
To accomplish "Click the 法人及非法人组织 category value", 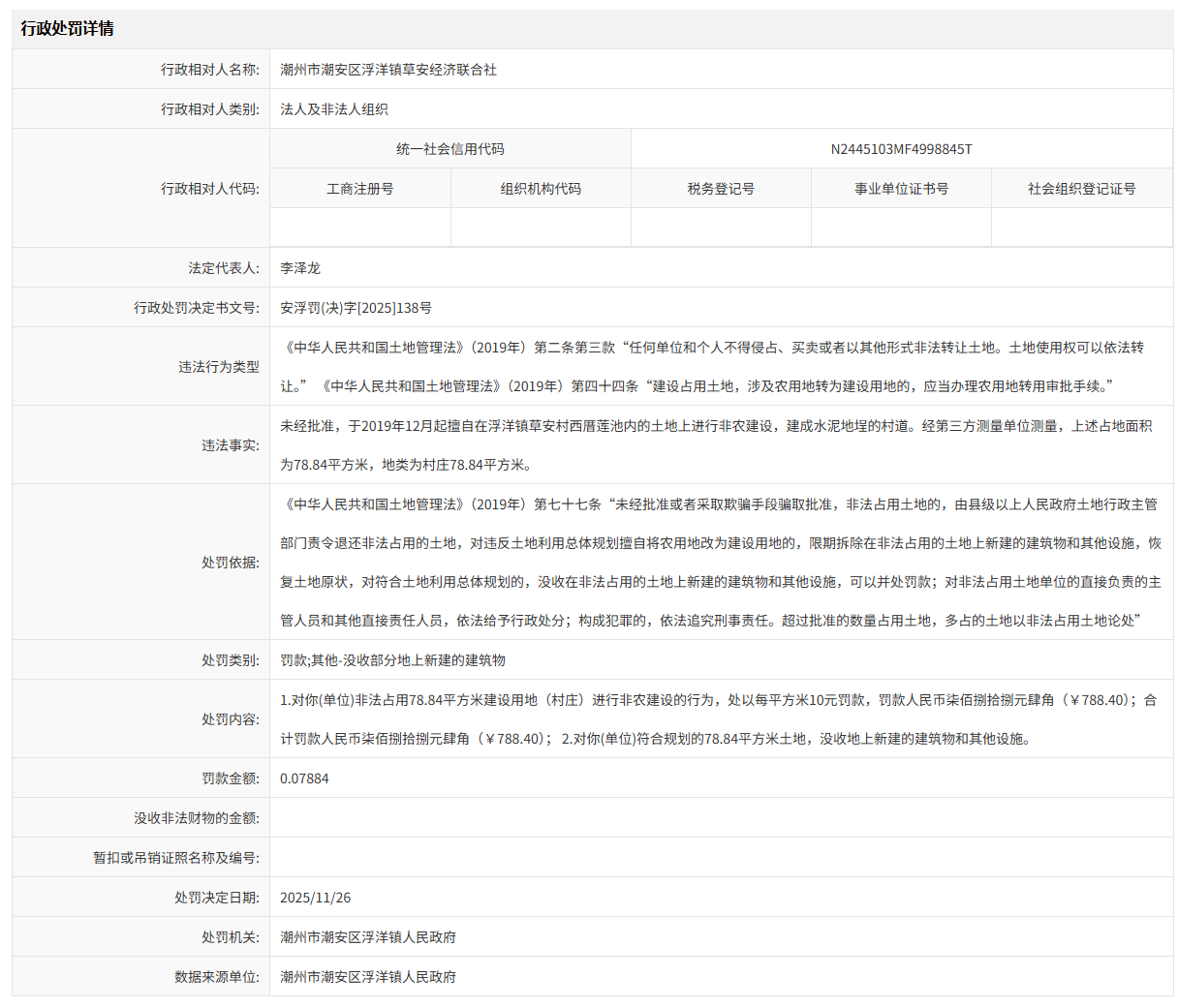I will (334, 109).
